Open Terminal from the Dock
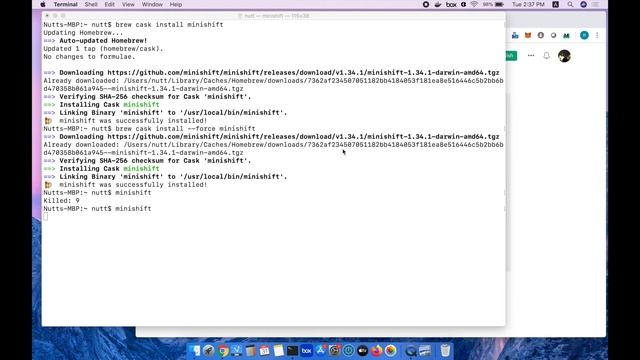 tap(292, 350)
